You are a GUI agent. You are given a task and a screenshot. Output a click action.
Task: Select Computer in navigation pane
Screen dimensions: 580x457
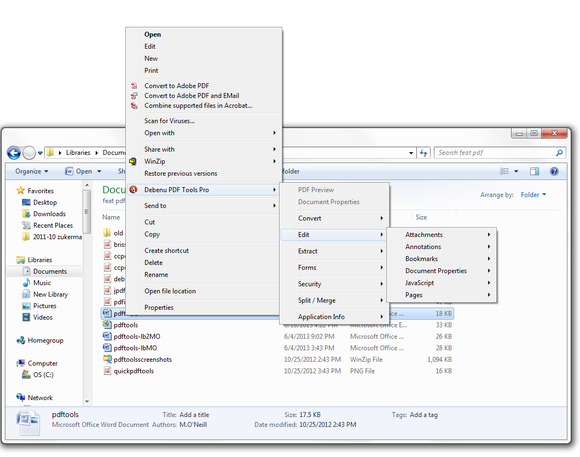pos(43,363)
